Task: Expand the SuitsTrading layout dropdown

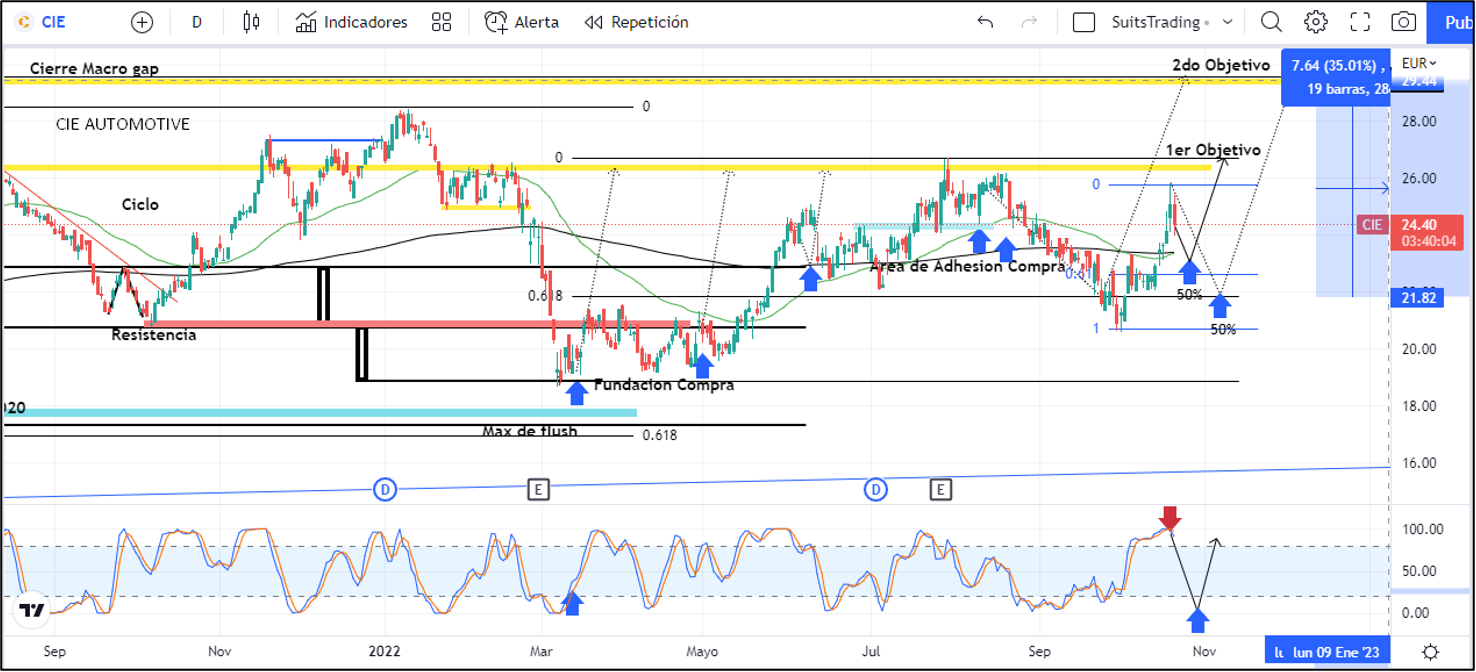Action: [x=1227, y=22]
